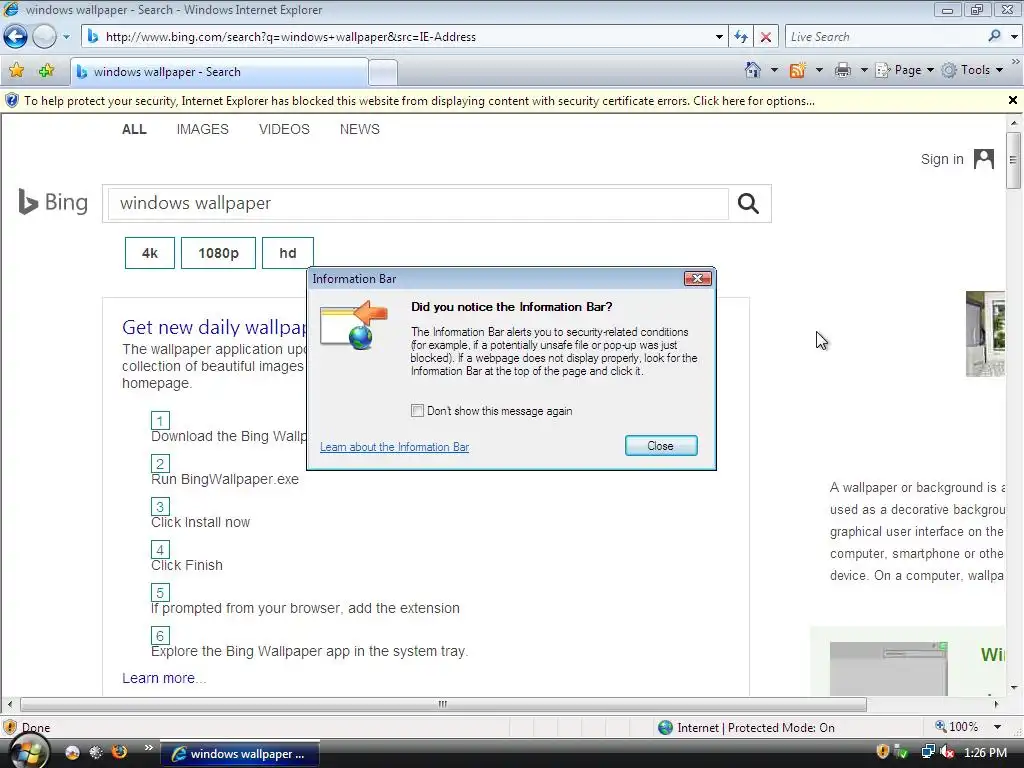The height and width of the screenshot is (768, 1024).
Task: Switch to Bing VIDEOS tab
Action: pos(284,129)
